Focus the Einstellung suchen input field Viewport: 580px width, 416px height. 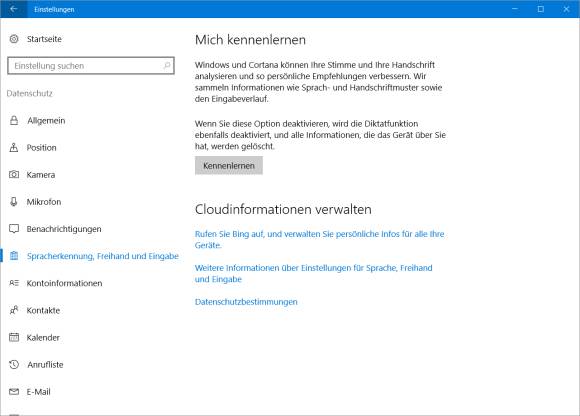point(91,65)
